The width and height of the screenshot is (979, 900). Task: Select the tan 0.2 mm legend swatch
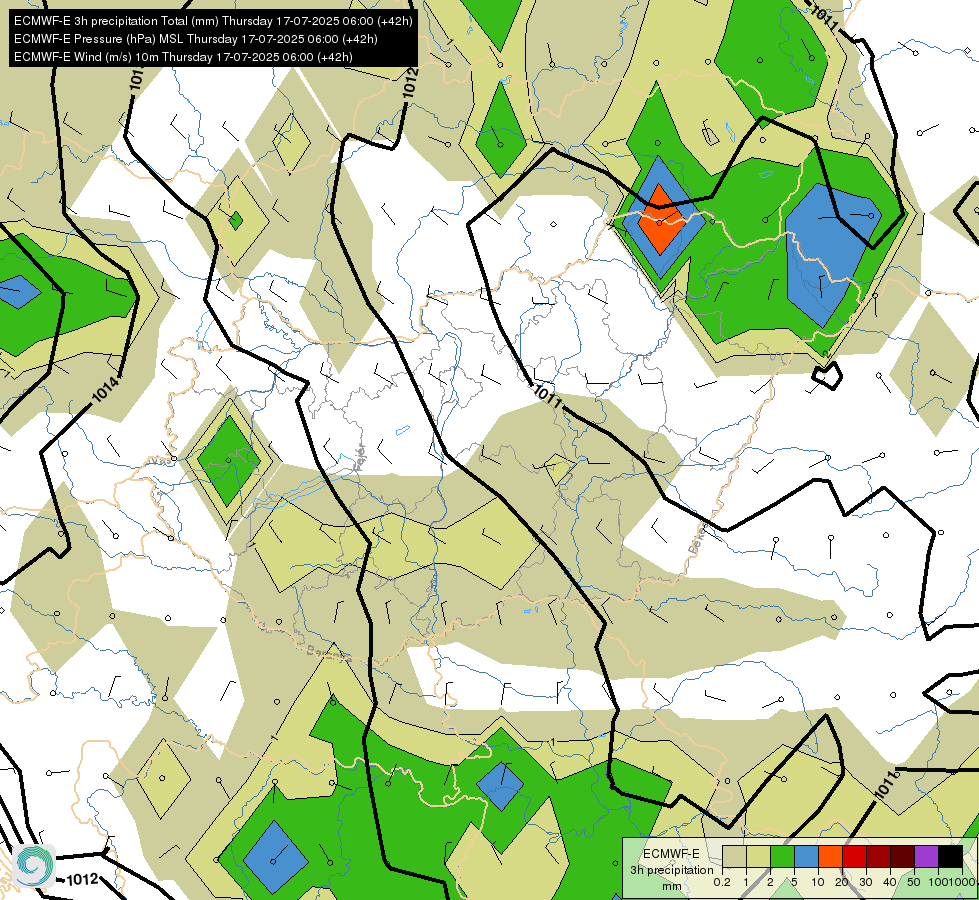[x=734, y=856]
